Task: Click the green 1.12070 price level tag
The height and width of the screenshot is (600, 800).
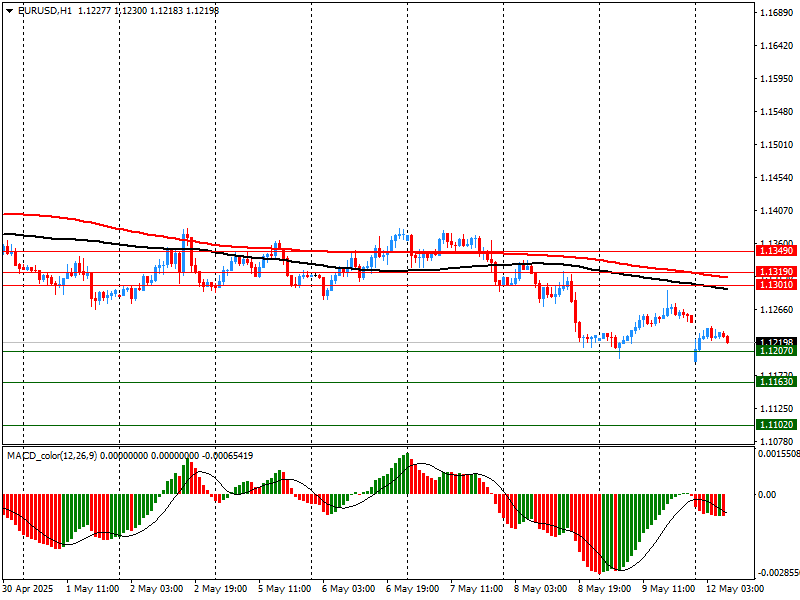Action: pyautogui.click(x=776, y=352)
